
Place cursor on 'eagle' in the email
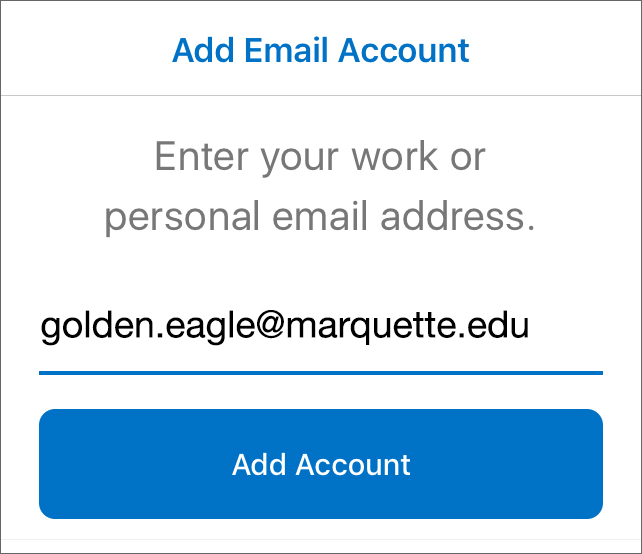pos(185,328)
